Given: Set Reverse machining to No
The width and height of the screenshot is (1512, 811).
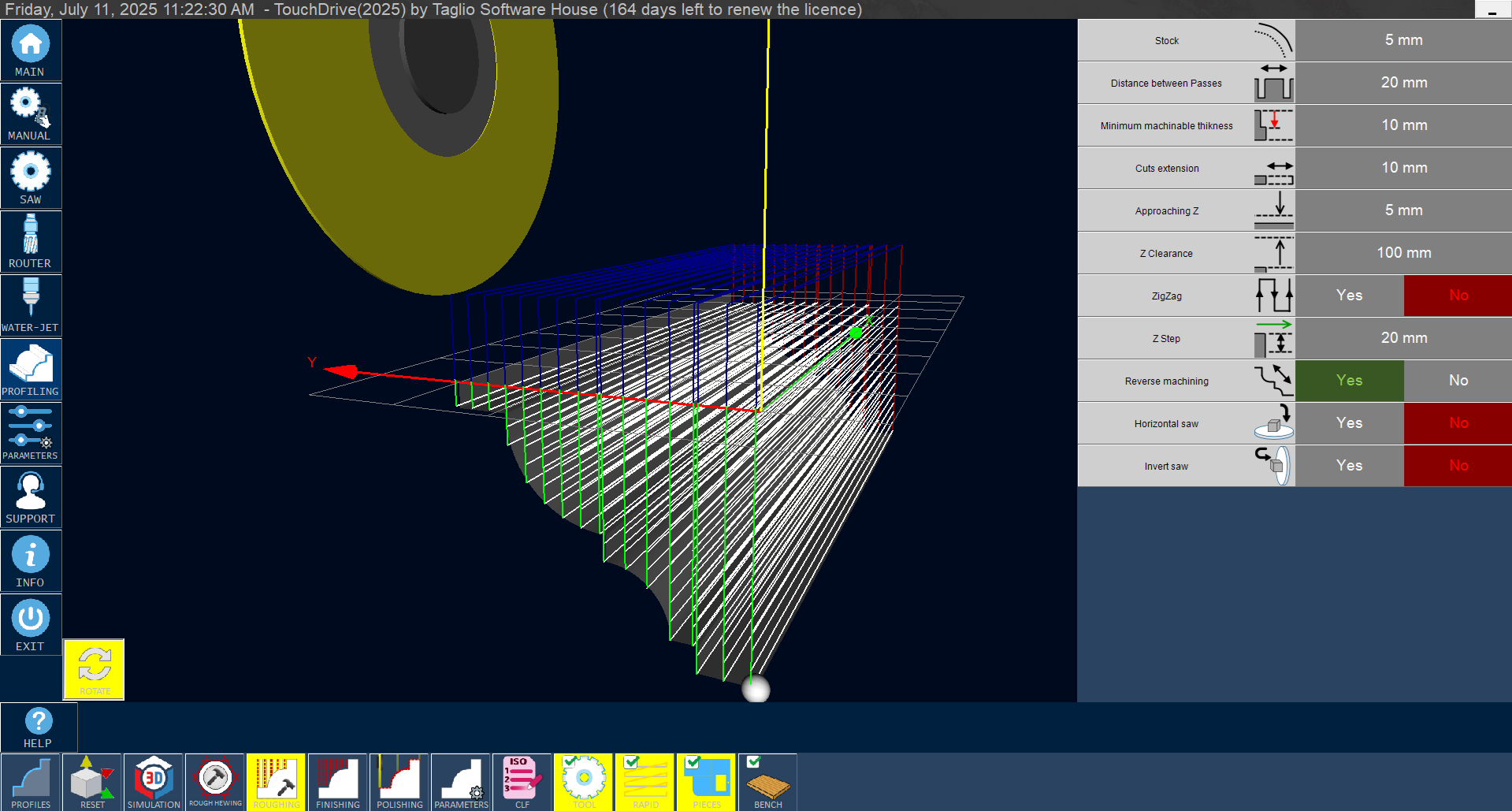Looking at the screenshot, I should tap(1458, 381).
